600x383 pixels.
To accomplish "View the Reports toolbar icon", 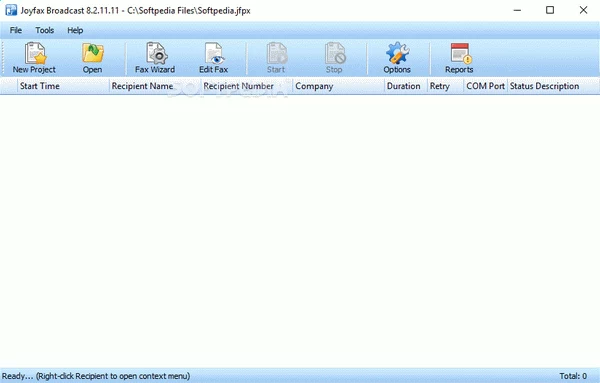I will tap(459, 58).
